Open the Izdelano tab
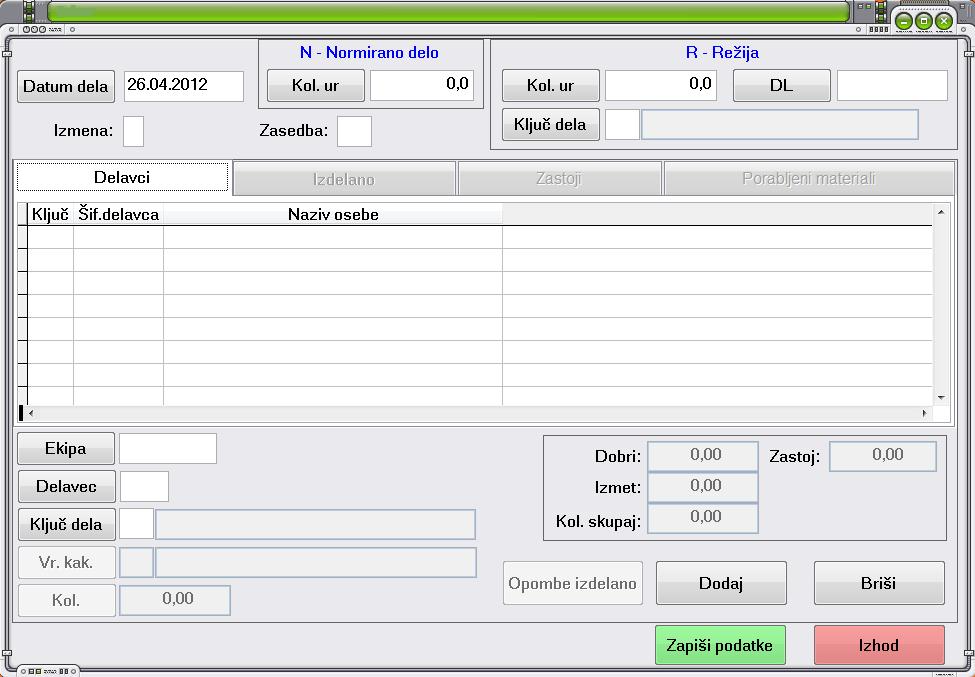 (x=344, y=179)
